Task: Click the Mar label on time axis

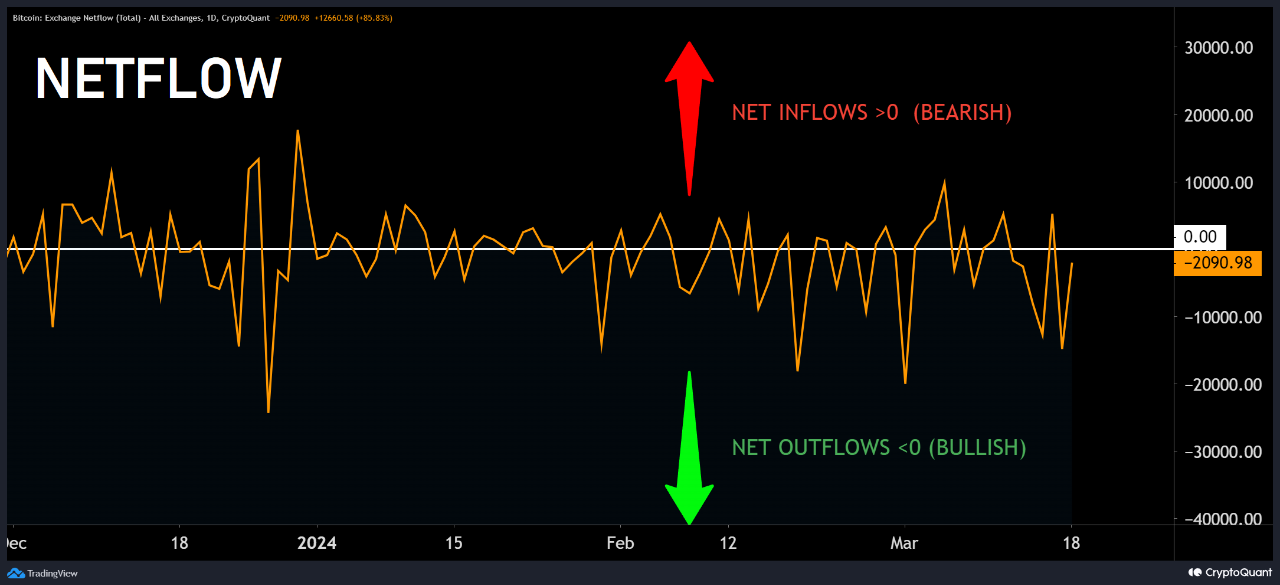Action: click(x=904, y=543)
